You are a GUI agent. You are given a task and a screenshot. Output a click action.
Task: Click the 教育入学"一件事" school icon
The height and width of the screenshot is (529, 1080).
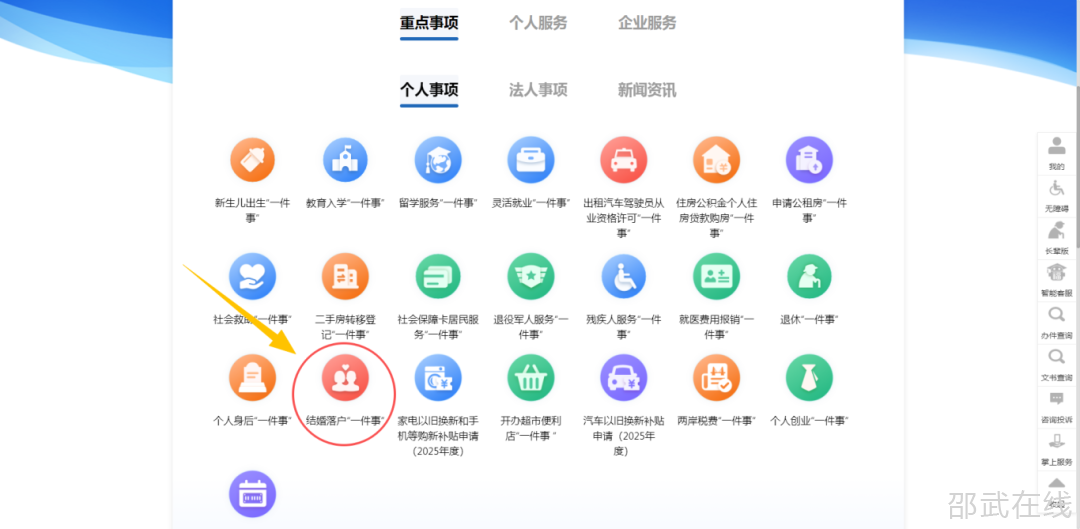pyautogui.click(x=345, y=160)
